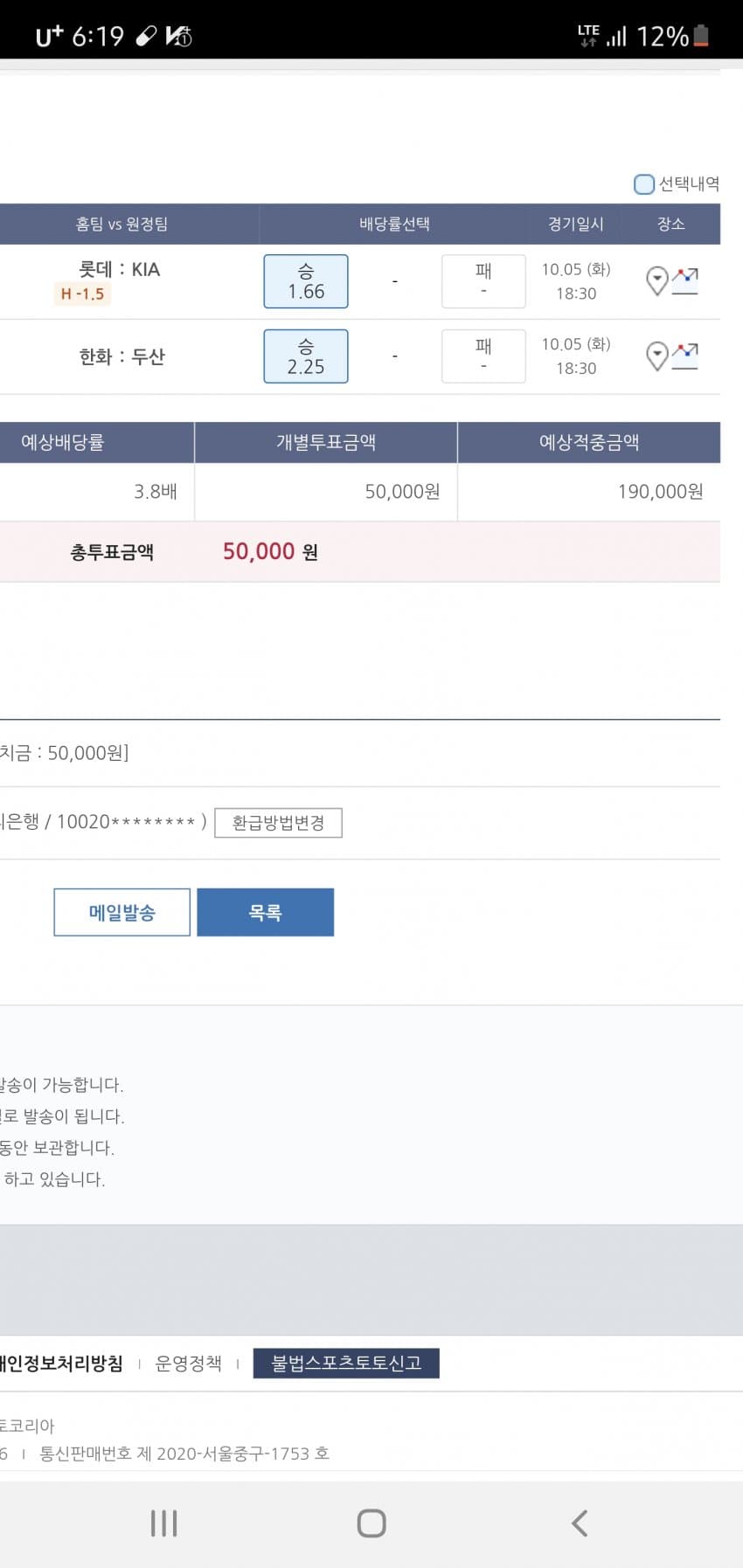This screenshot has height=1568, width=743.
Task: Click the 메일발송 button
Action: (x=122, y=913)
